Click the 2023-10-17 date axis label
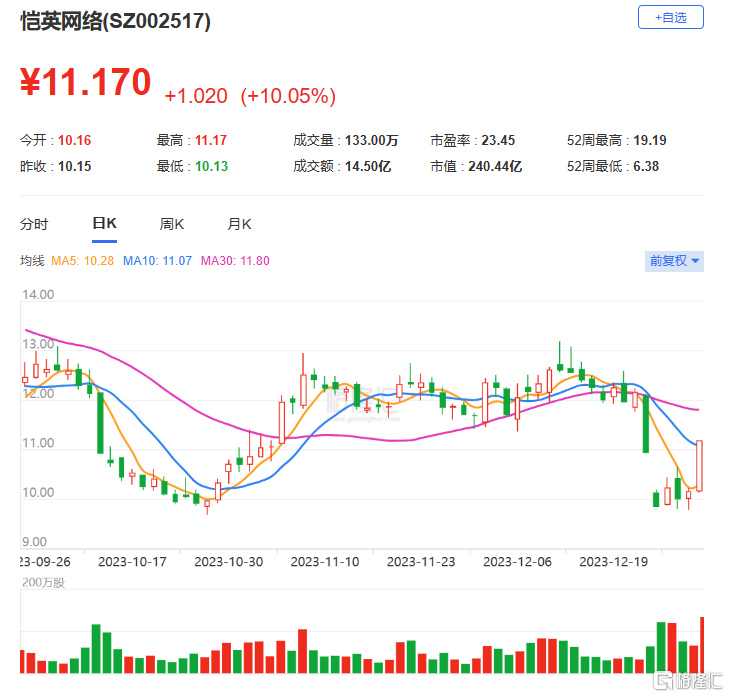The image size is (729, 697). click(132, 562)
